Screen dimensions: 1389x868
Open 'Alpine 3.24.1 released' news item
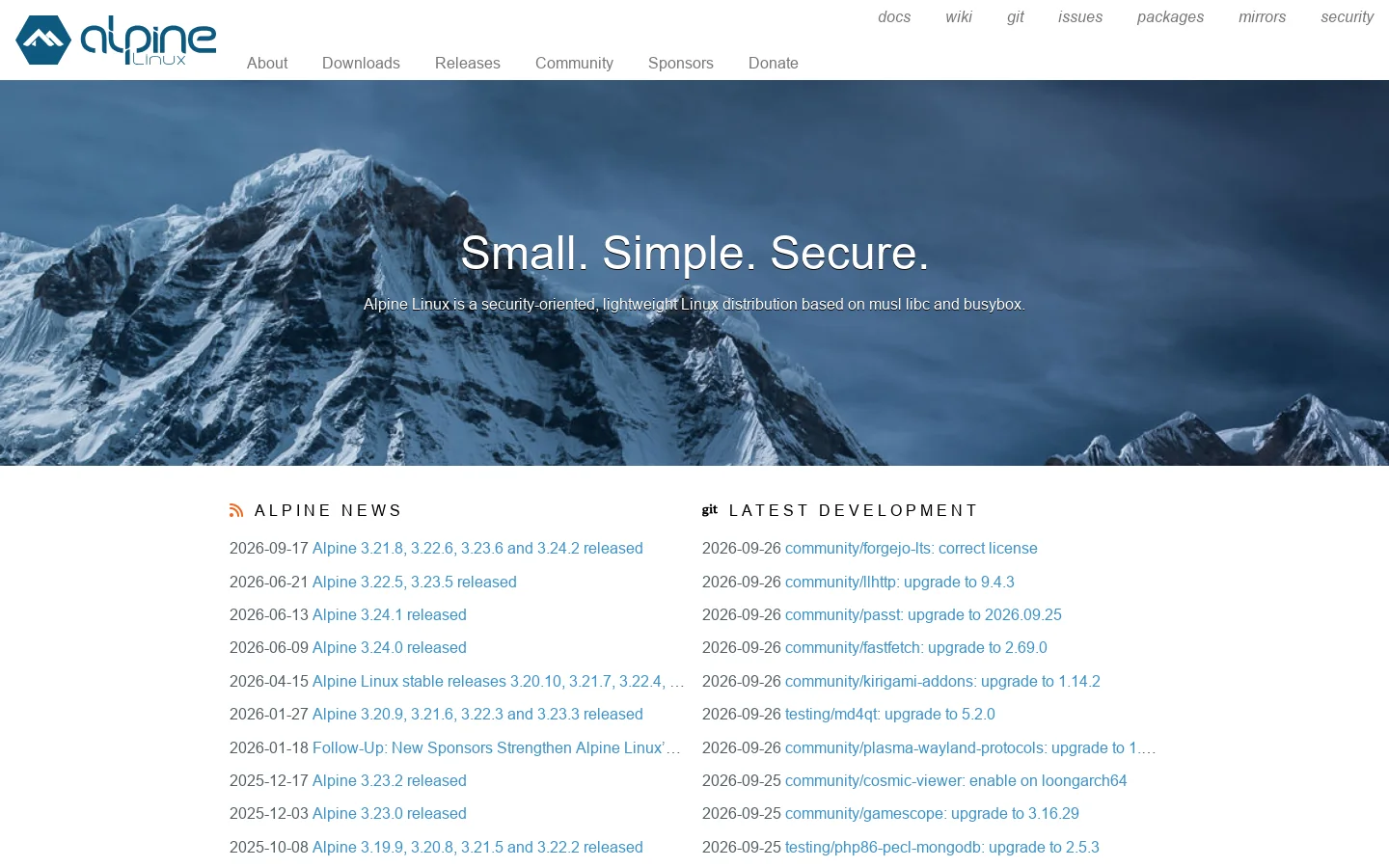390,614
